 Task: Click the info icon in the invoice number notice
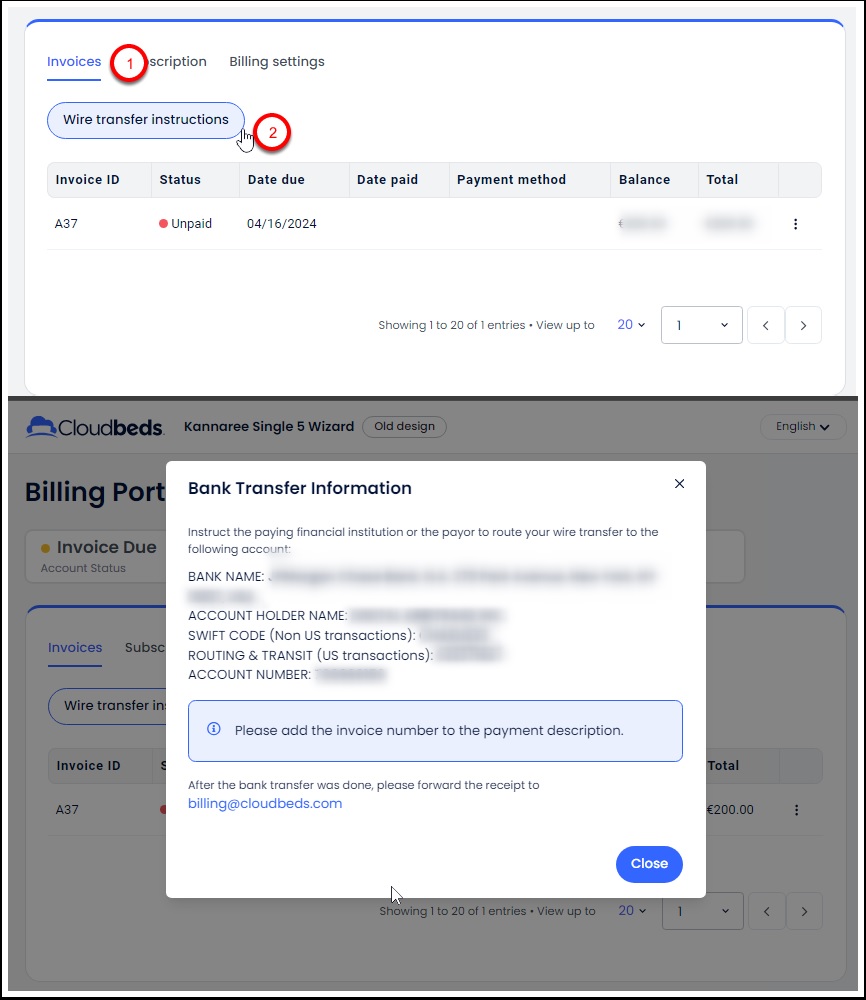pos(213,730)
